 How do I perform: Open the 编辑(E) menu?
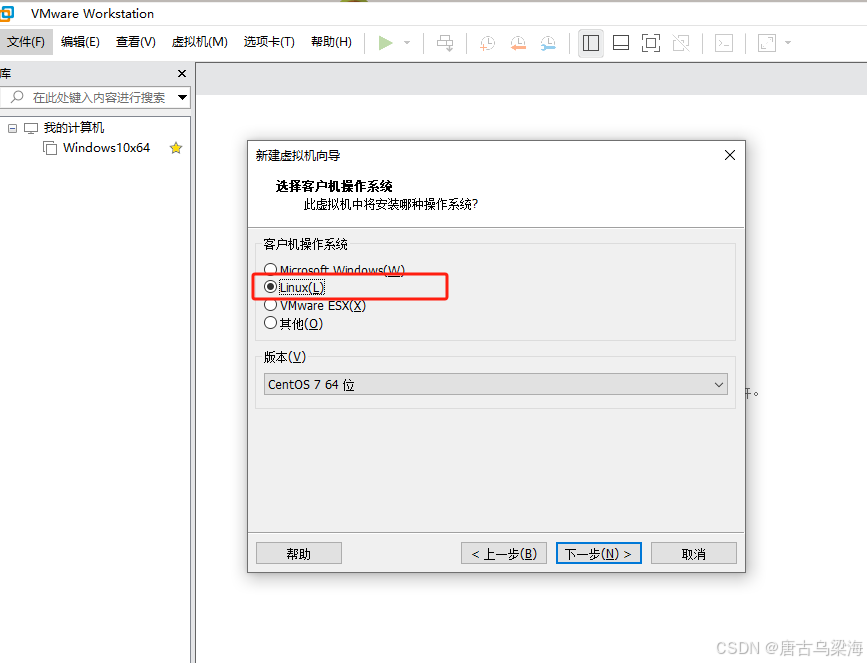(80, 42)
